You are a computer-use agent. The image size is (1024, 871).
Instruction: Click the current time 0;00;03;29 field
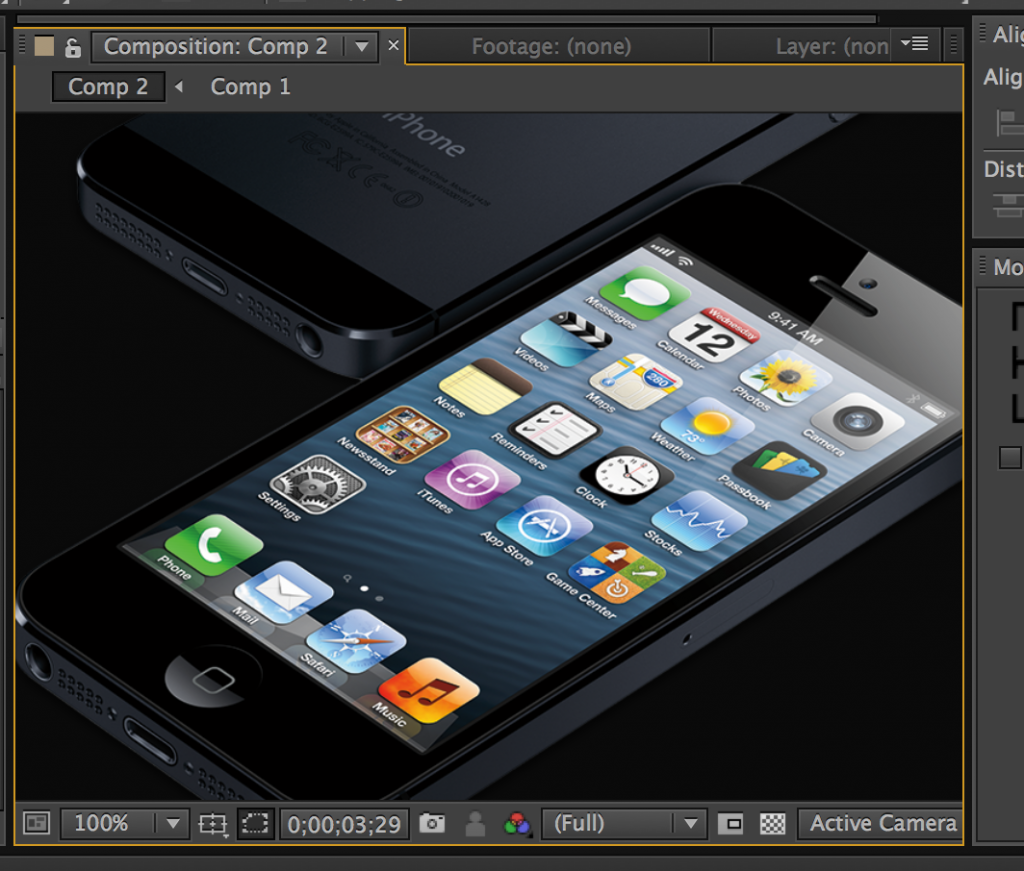click(x=344, y=824)
